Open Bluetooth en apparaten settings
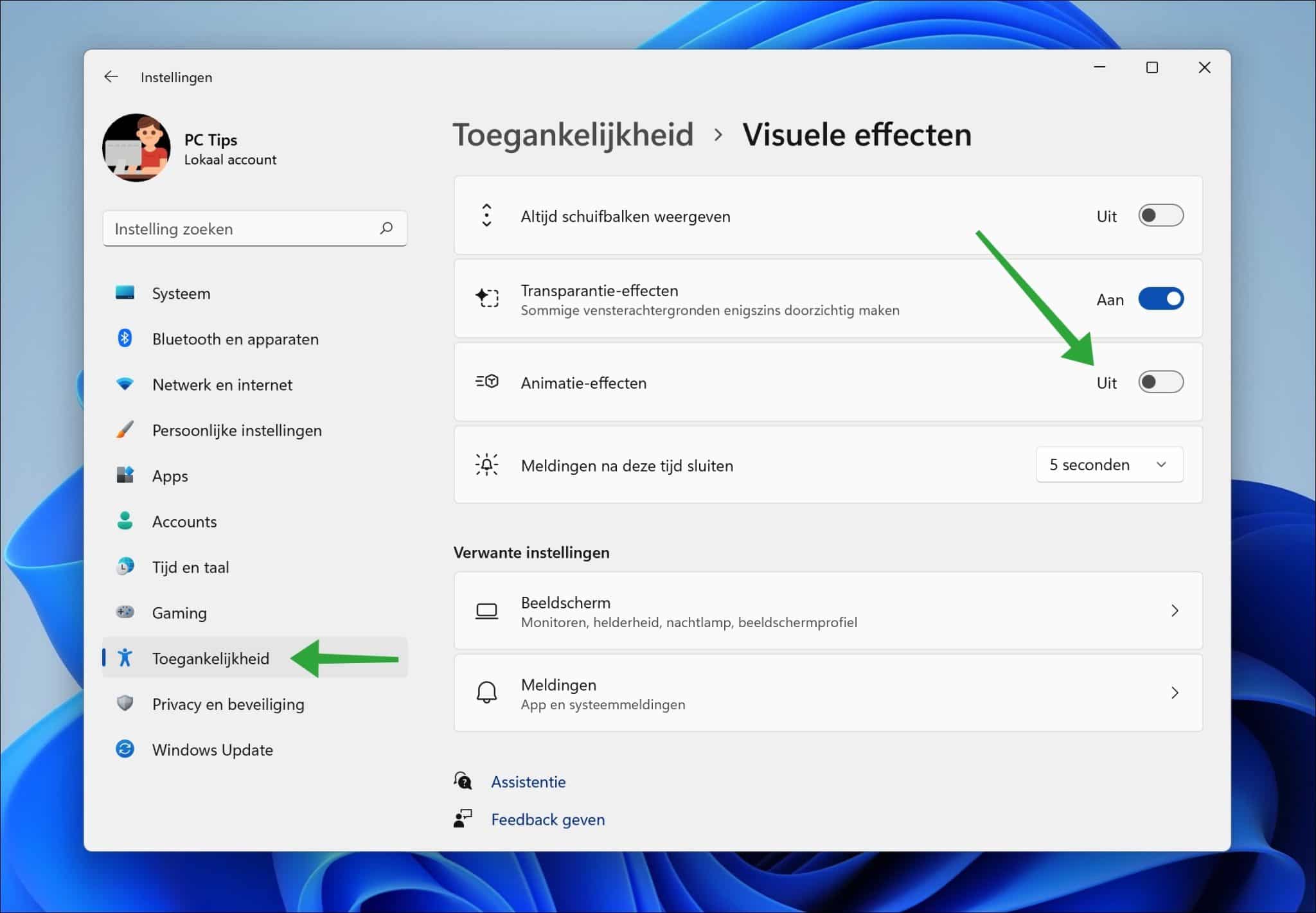 tap(126, 339)
